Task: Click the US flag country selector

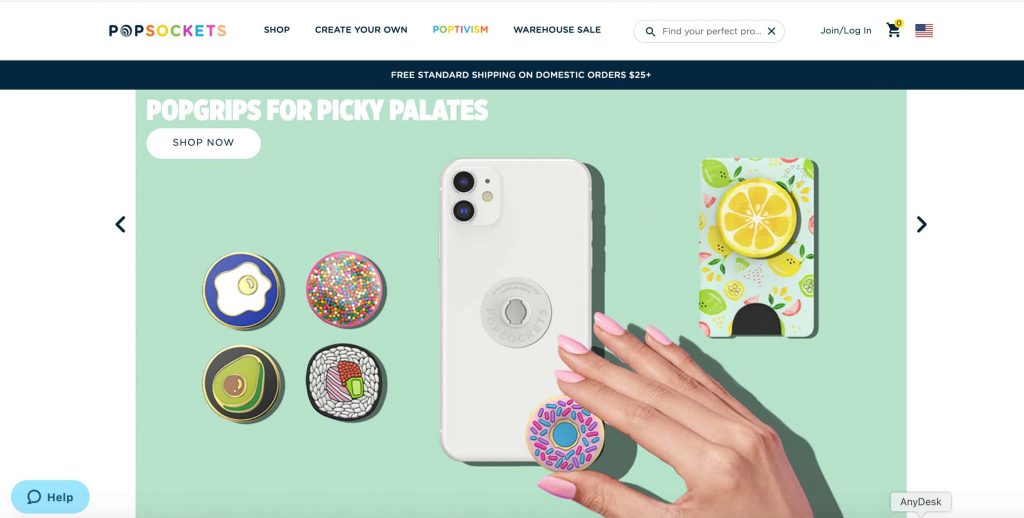Action: [x=923, y=31]
